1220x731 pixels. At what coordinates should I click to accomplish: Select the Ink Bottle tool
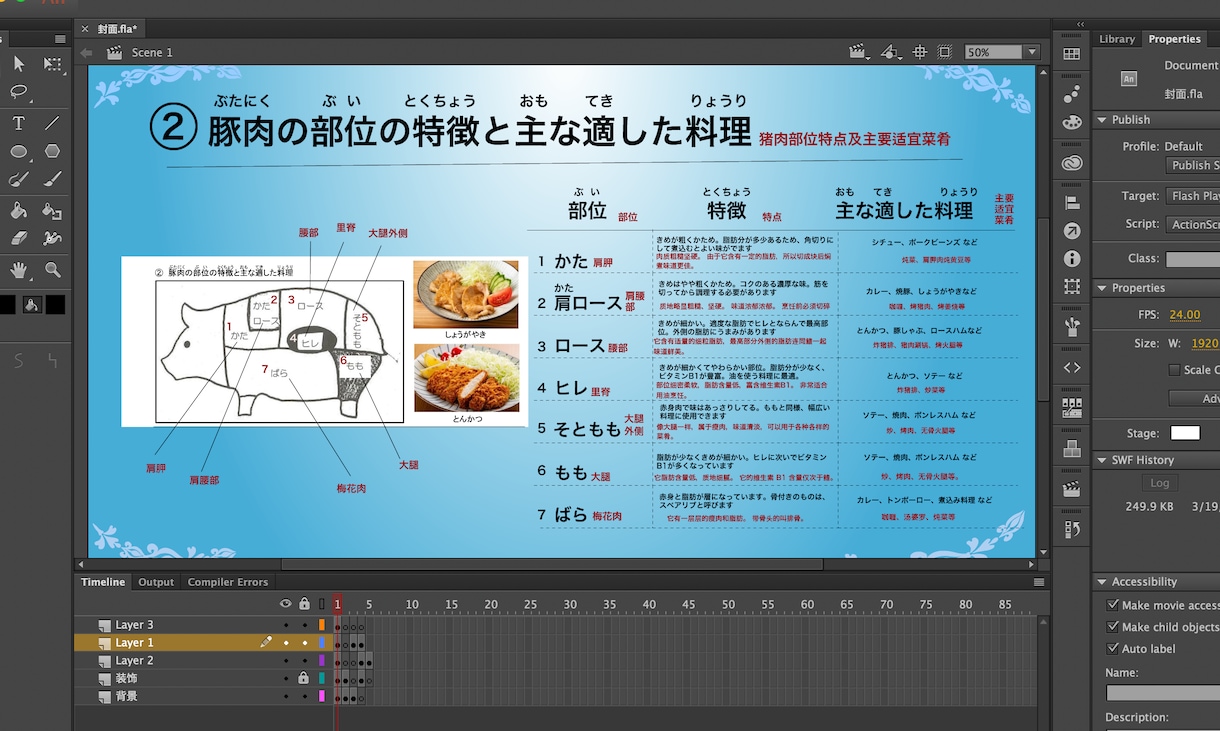(x=53, y=211)
